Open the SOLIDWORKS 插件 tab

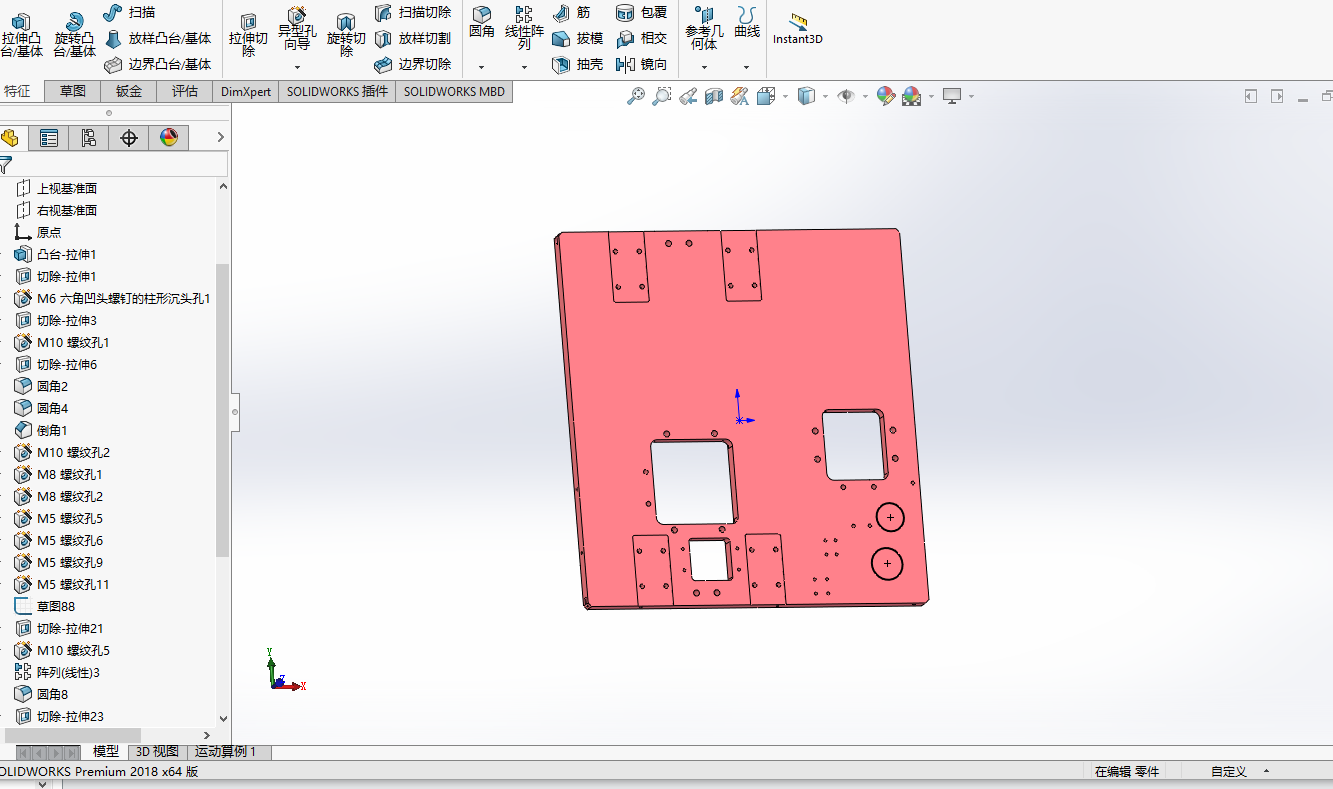click(x=337, y=91)
